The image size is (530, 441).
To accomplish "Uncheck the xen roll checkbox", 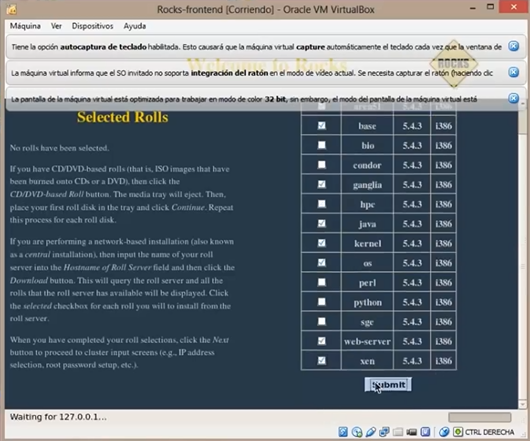I will click(321, 361).
